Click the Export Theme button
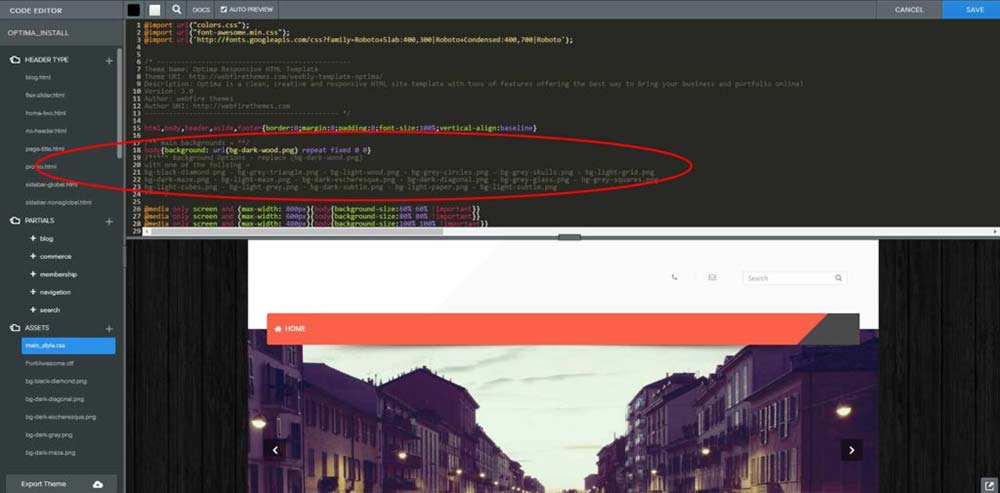This screenshot has width=1000, height=493. tap(62, 484)
